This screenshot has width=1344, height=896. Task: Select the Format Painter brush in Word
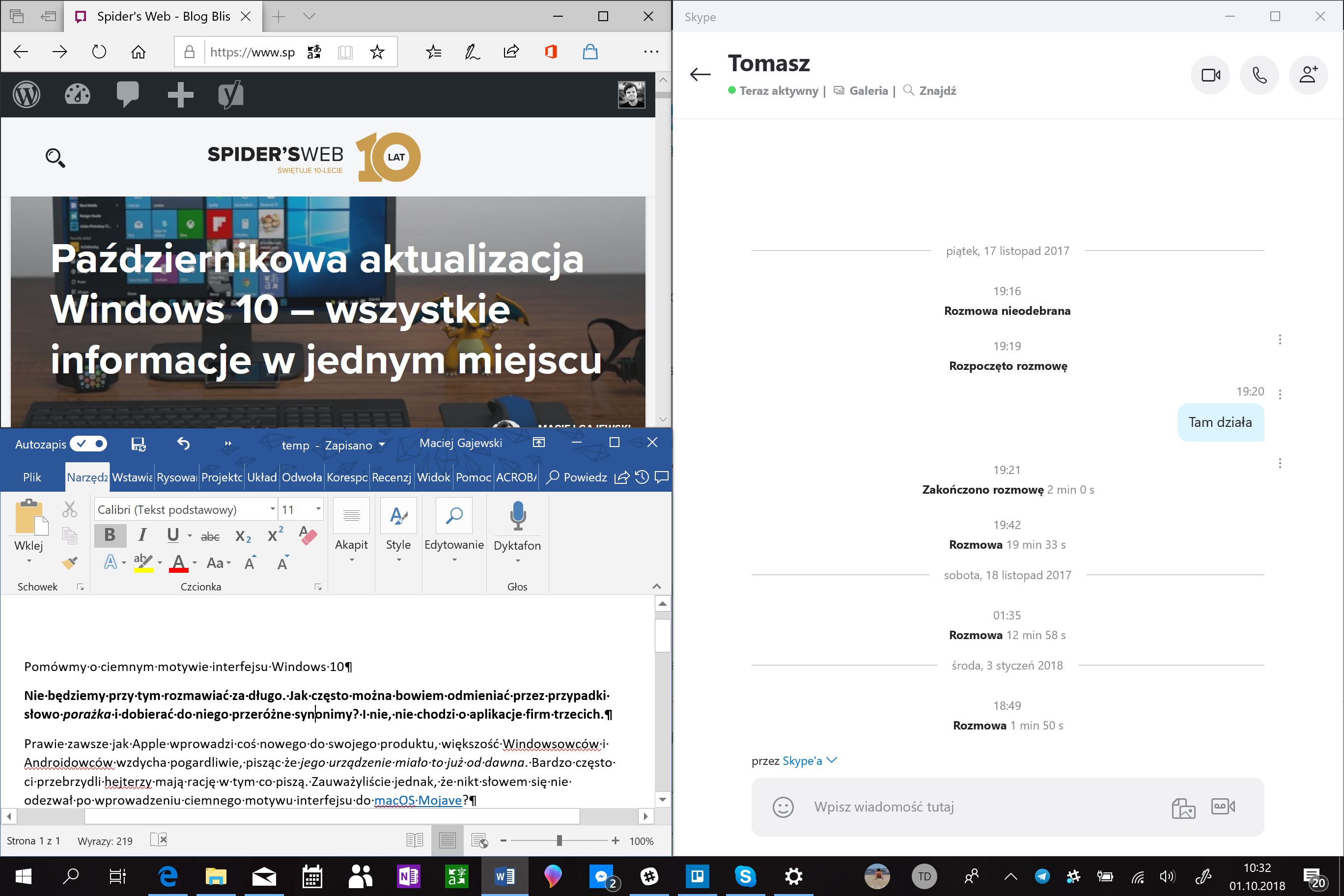tap(70, 563)
